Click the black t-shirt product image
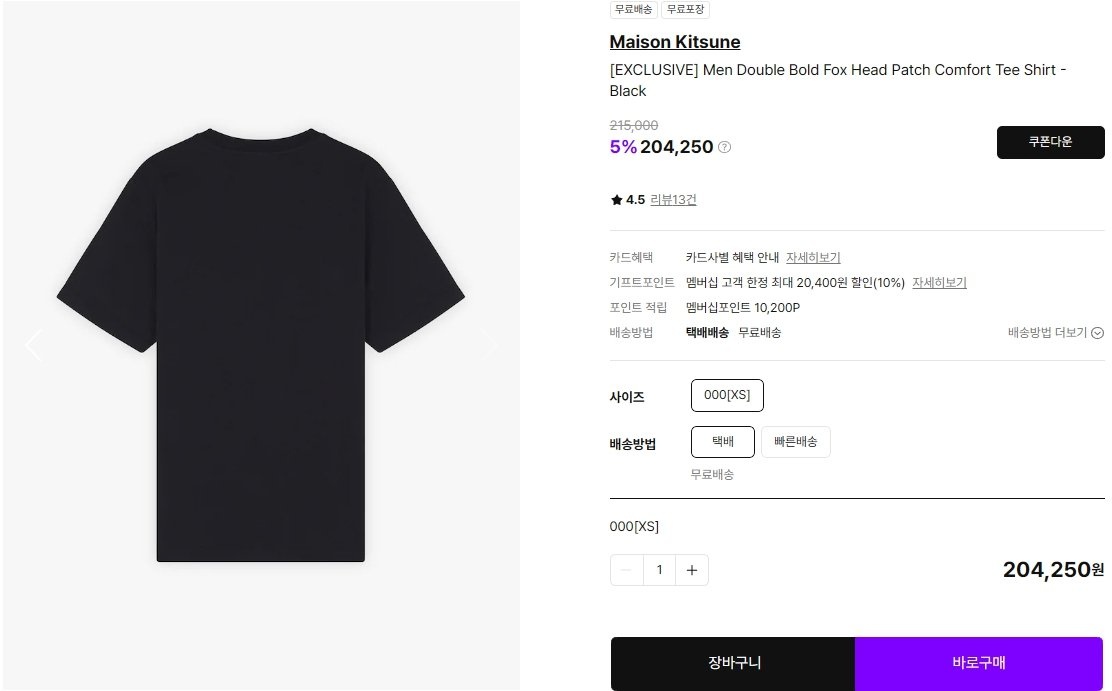Viewport: 1112px width, 691px height. [x=261, y=346]
